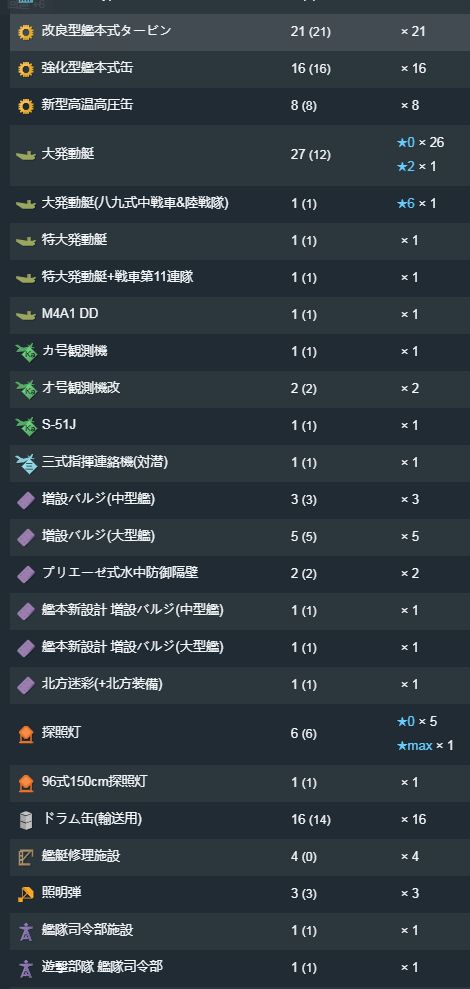Click the command tower icon for 艦隊司令部施設
The height and width of the screenshot is (989, 470).
point(25,931)
